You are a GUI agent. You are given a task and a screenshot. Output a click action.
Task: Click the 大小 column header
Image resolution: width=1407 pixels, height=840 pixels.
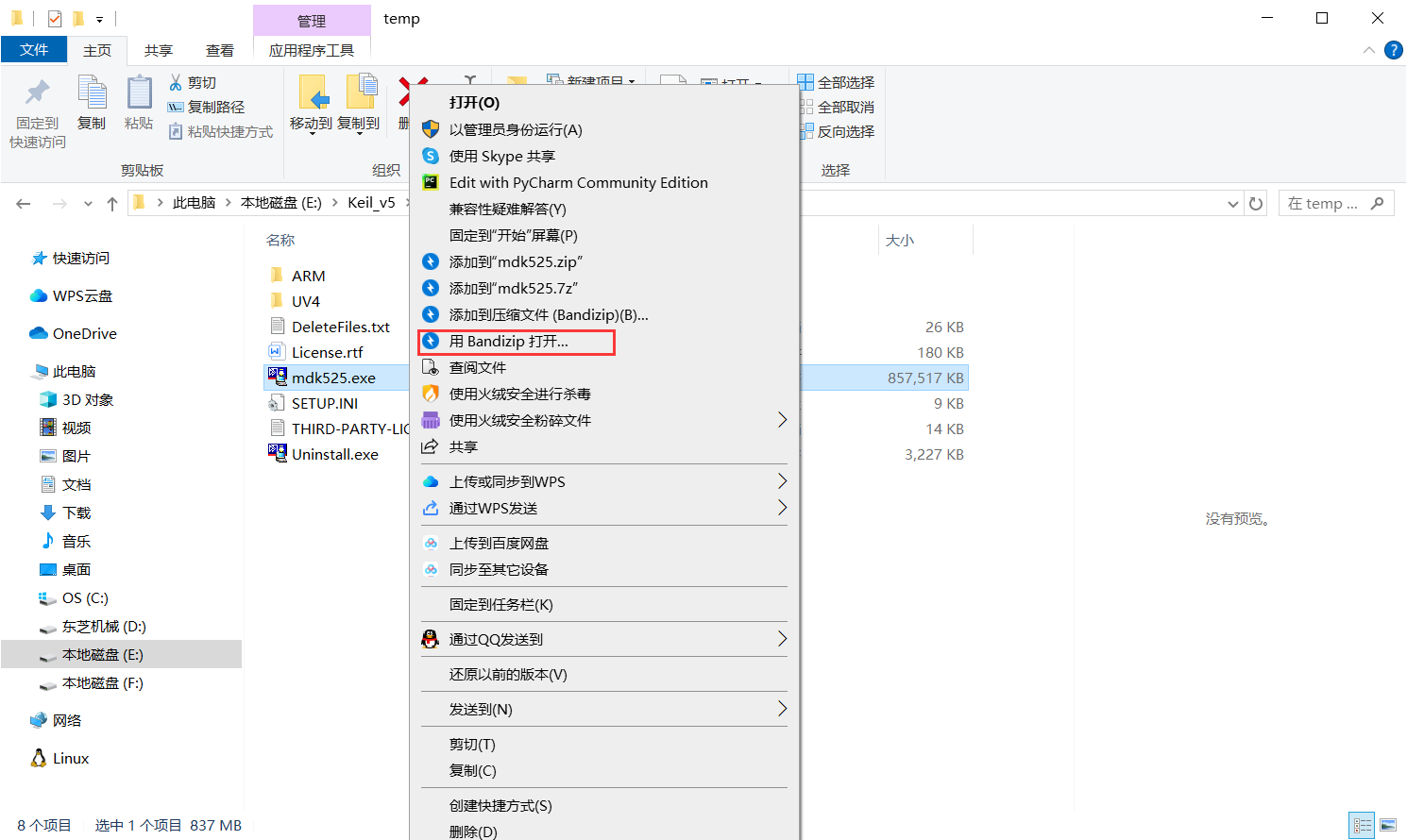click(900, 241)
